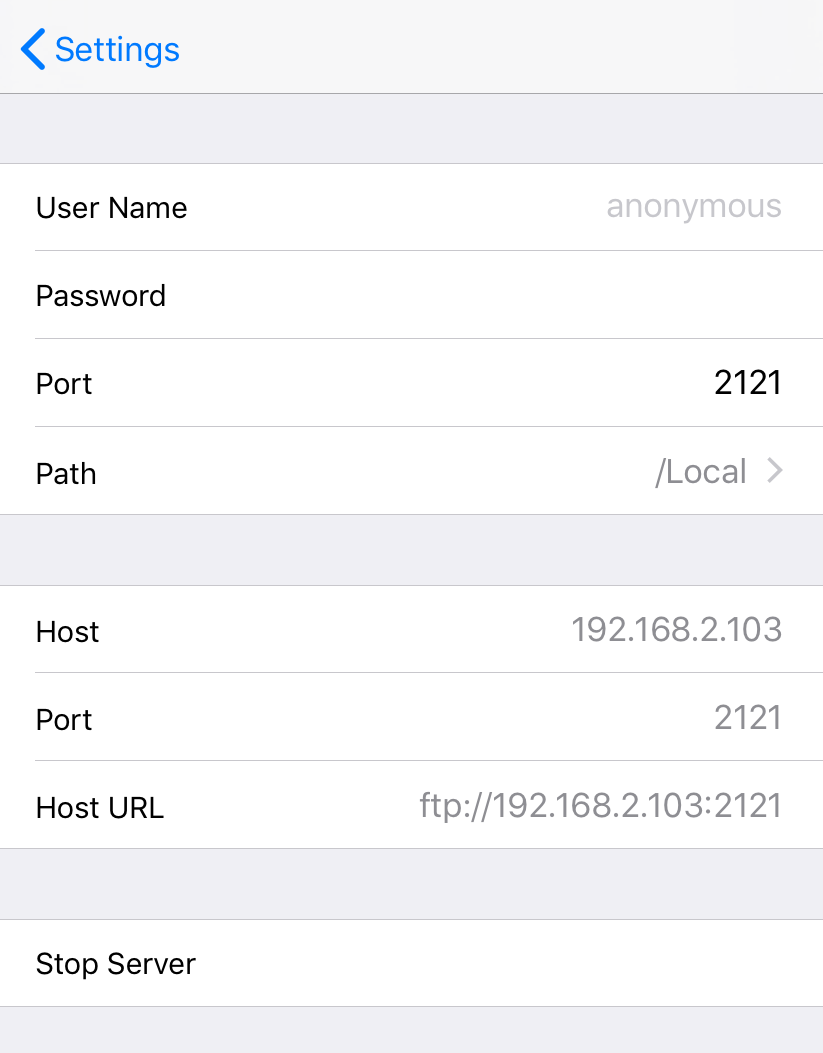Tap the Password label
The height and width of the screenshot is (1053, 823).
(100, 296)
